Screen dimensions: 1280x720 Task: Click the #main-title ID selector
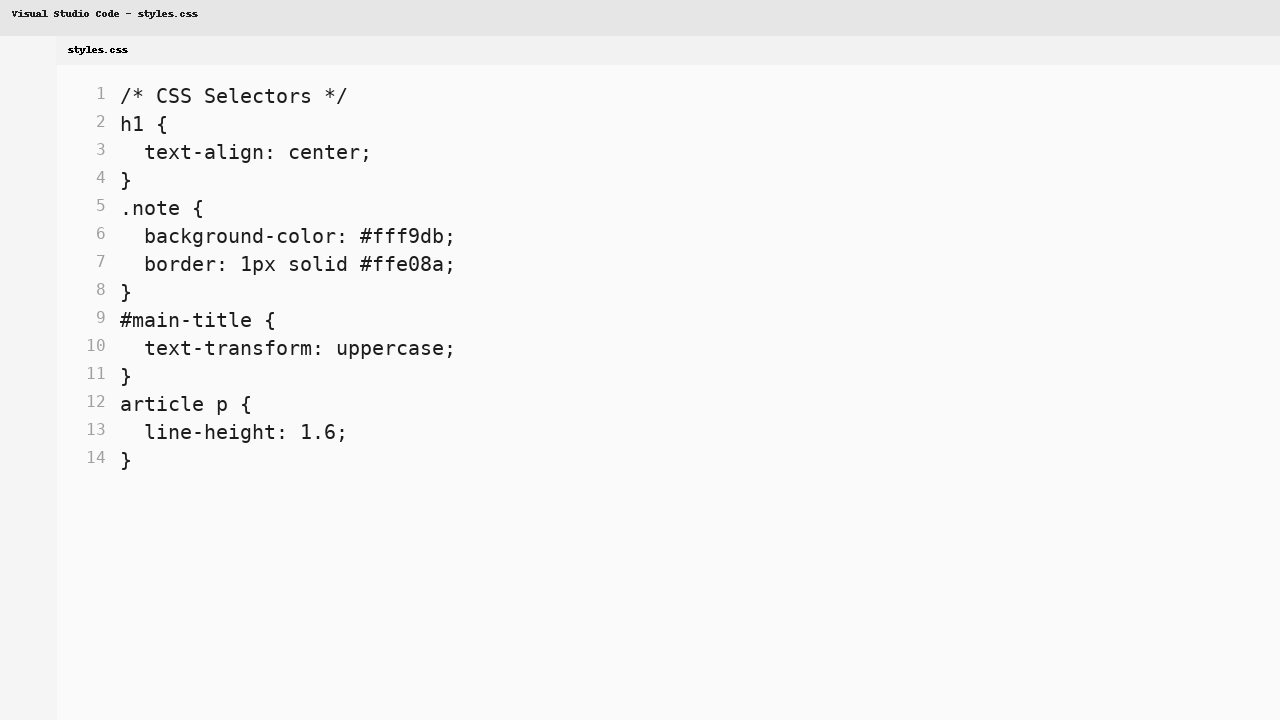point(185,320)
